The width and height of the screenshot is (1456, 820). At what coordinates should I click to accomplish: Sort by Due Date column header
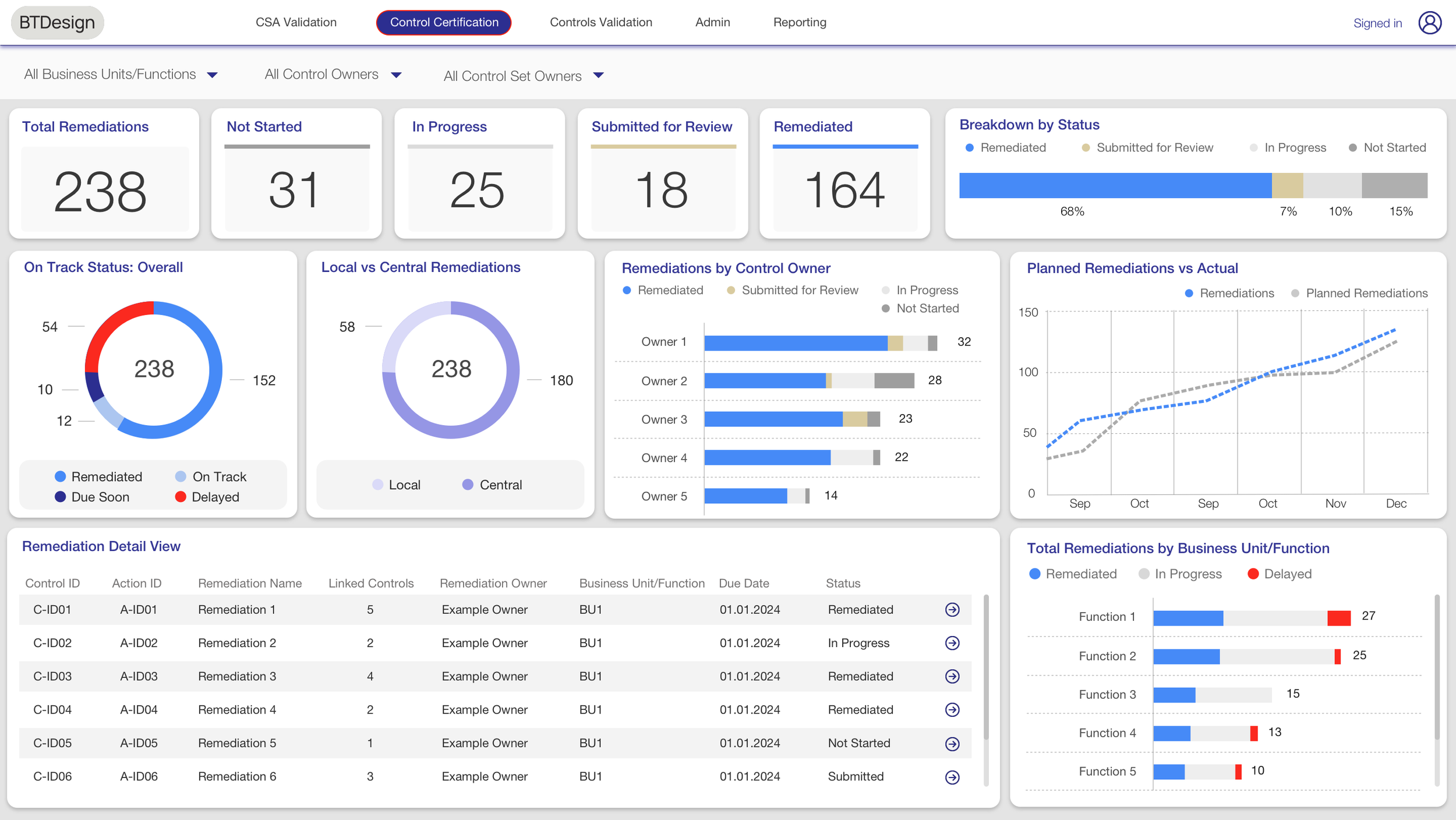744,584
